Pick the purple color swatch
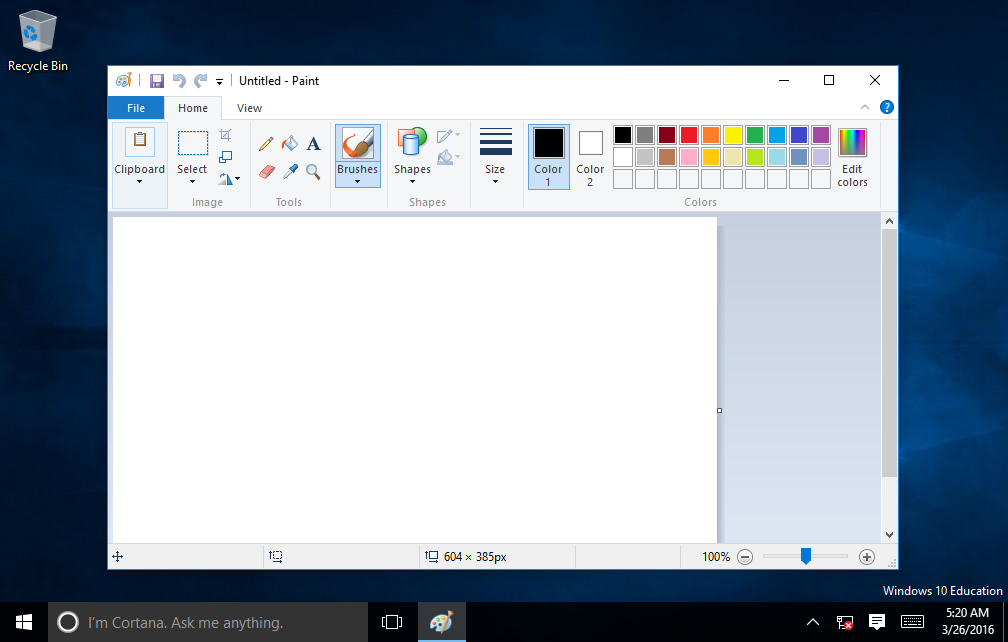Image resolution: width=1008 pixels, height=642 pixels. click(821, 135)
